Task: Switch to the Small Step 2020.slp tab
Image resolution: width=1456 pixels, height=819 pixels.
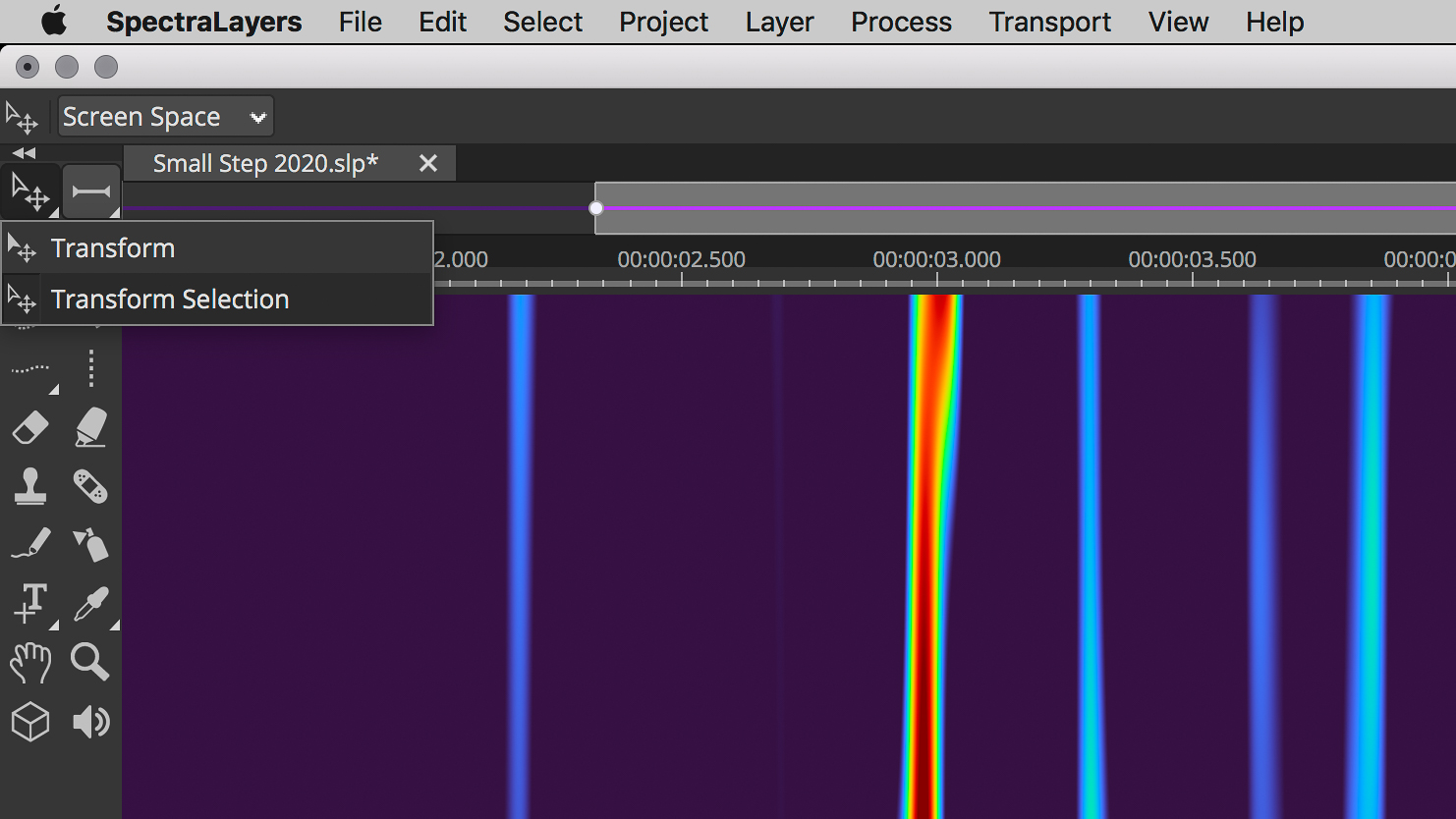Action: pyautogui.click(x=265, y=163)
